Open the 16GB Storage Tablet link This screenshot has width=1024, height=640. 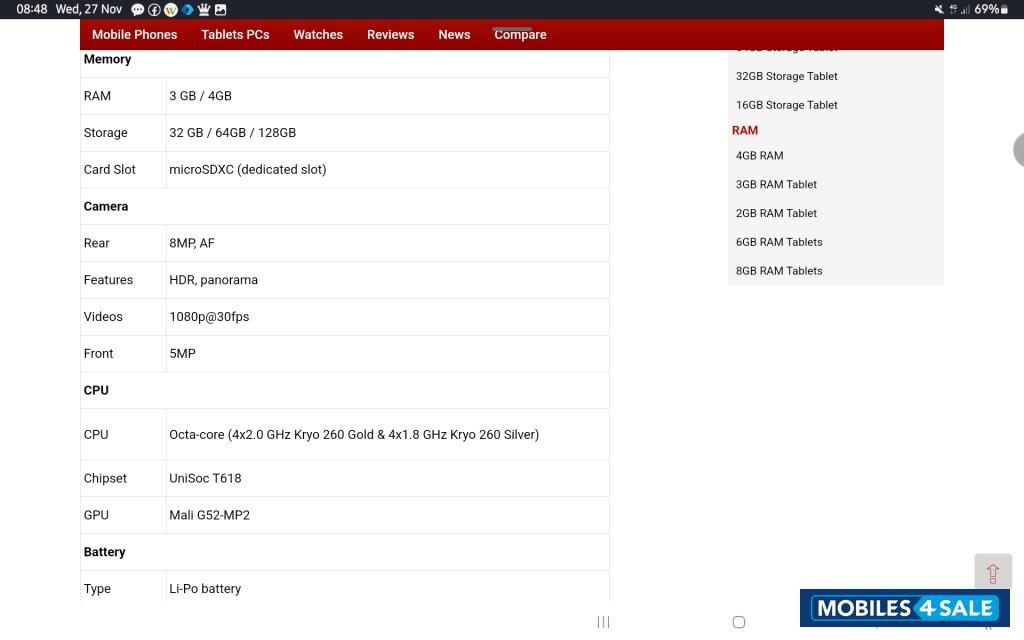point(786,105)
